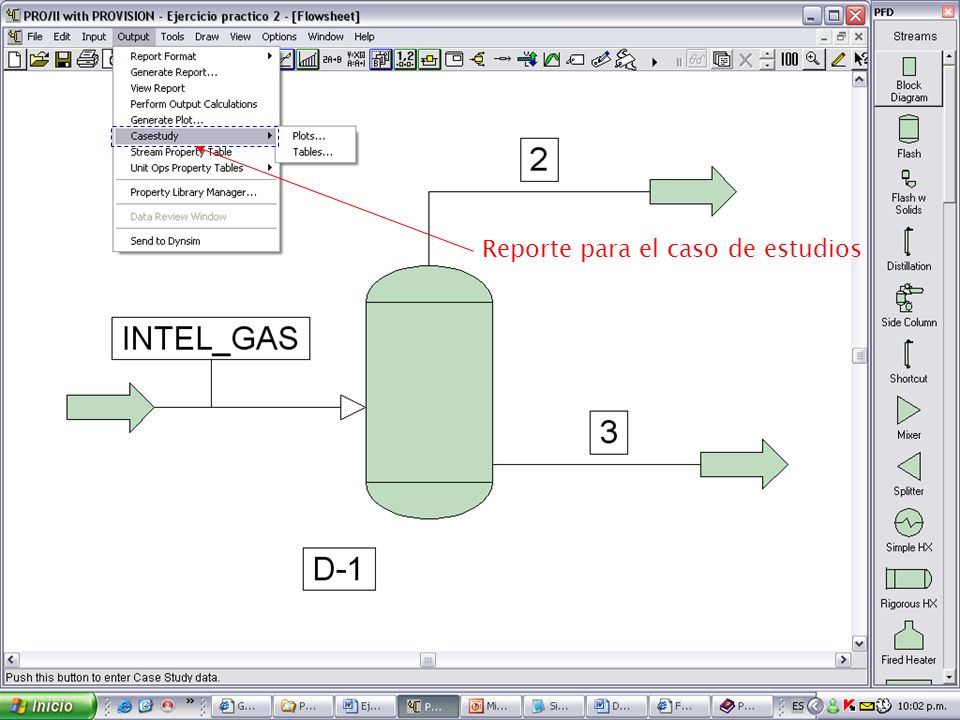Choose Send to Dynsim menu entry

coord(196,241)
